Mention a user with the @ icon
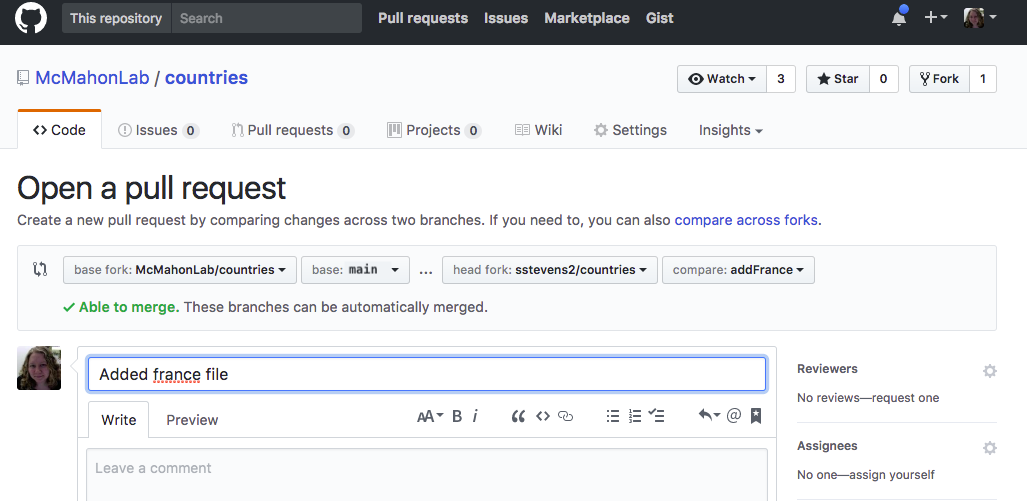The image size is (1027, 501). pos(734,415)
